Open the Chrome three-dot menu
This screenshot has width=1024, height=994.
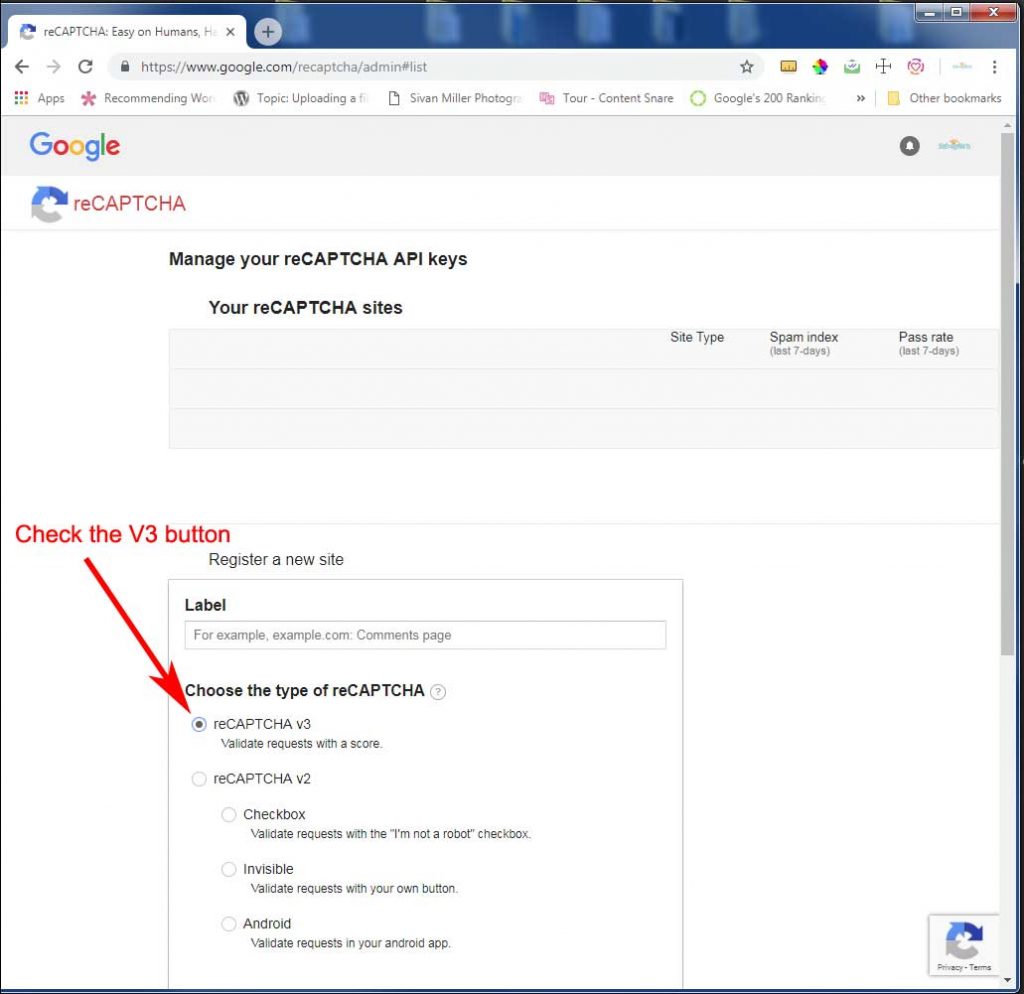pyautogui.click(x=994, y=67)
